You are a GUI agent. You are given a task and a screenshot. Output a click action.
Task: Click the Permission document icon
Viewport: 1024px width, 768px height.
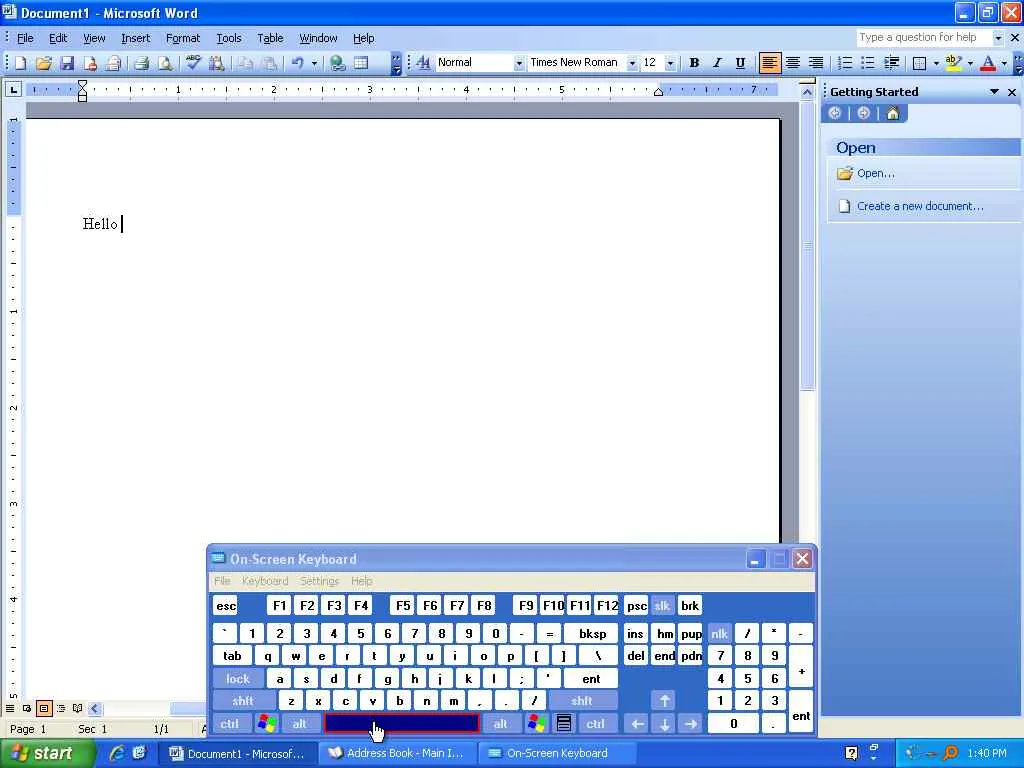pyautogui.click(x=90, y=63)
